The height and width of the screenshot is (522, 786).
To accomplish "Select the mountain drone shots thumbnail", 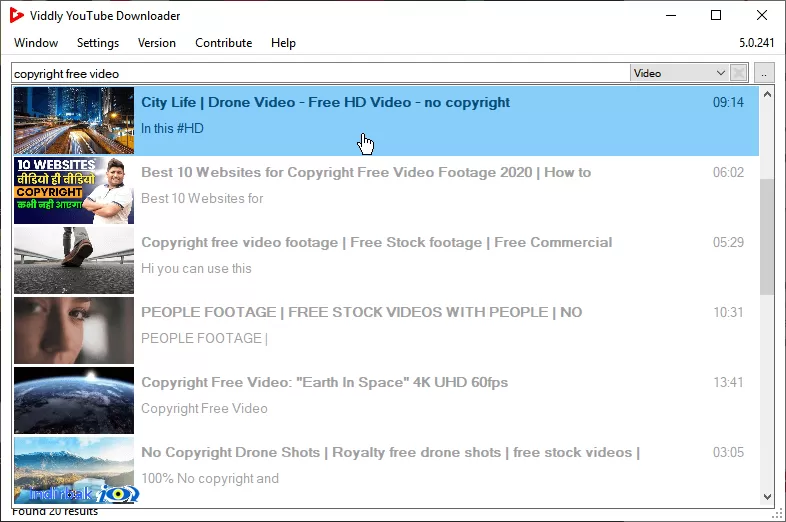I will [74, 470].
